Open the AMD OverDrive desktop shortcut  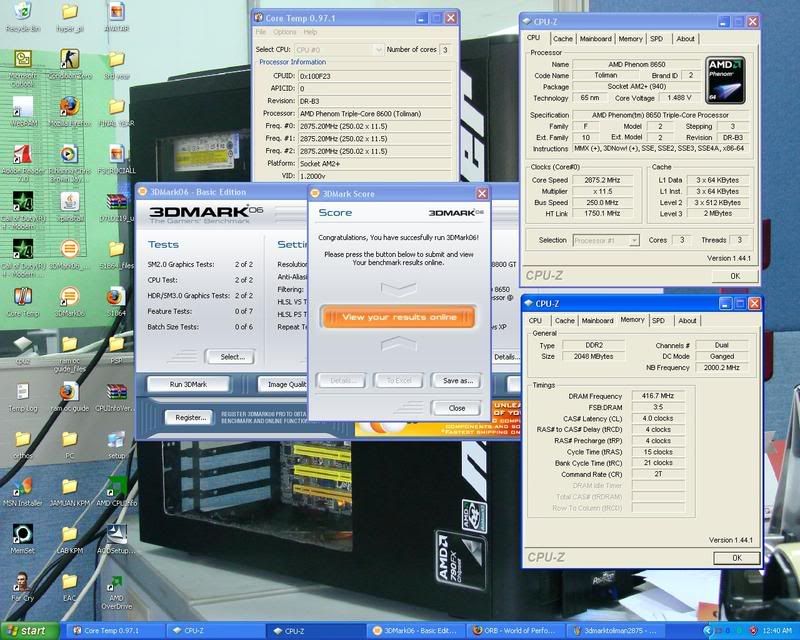coord(116,580)
